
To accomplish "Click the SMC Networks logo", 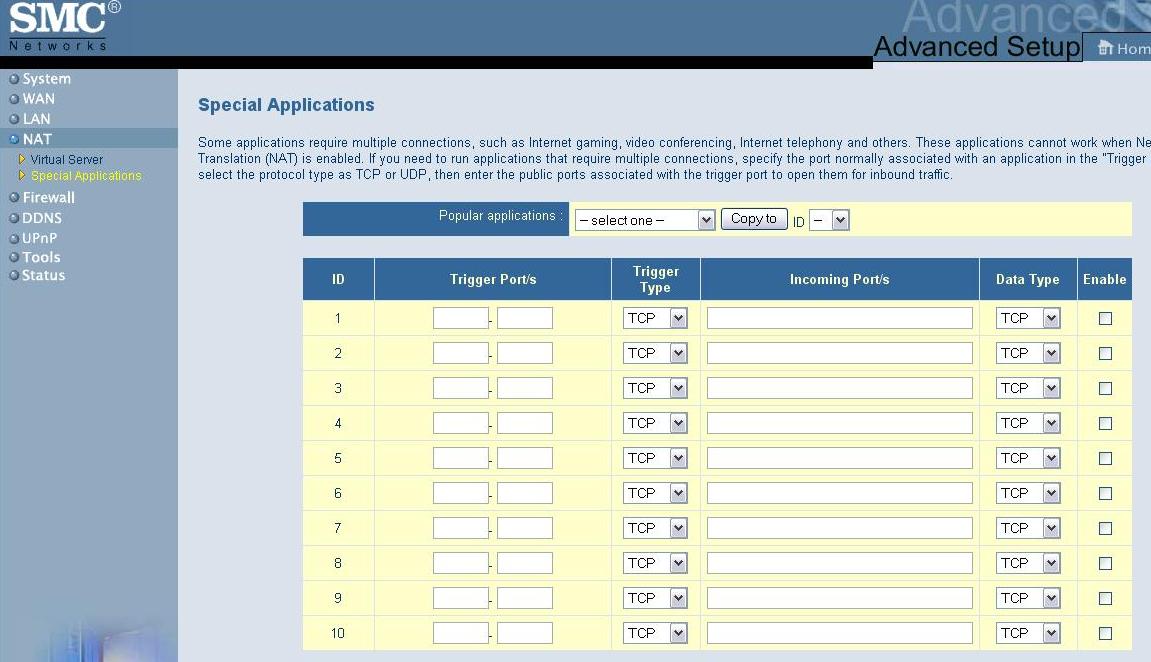I will click(x=65, y=26).
